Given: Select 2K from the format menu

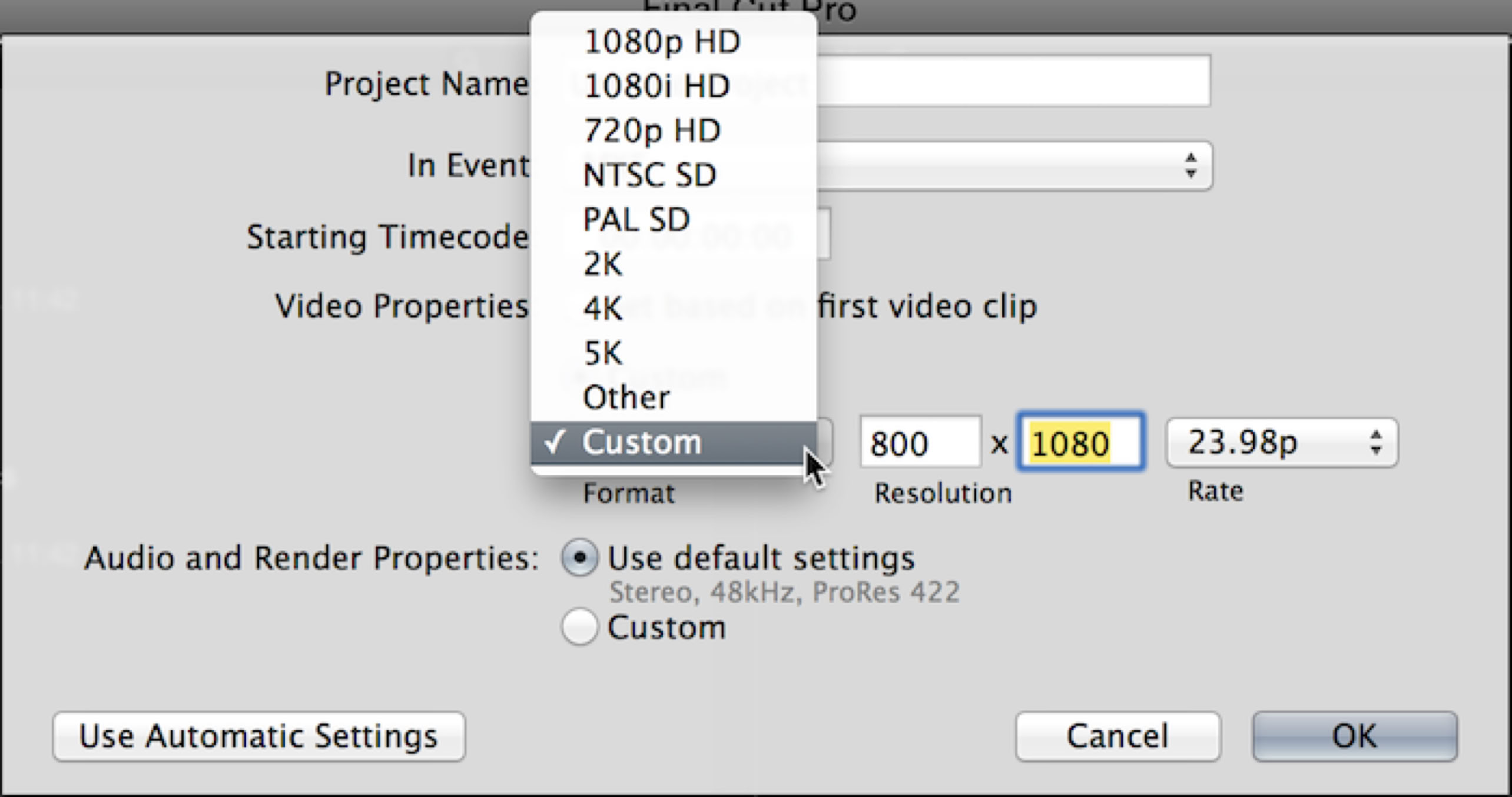Looking at the screenshot, I should [602, 264].
